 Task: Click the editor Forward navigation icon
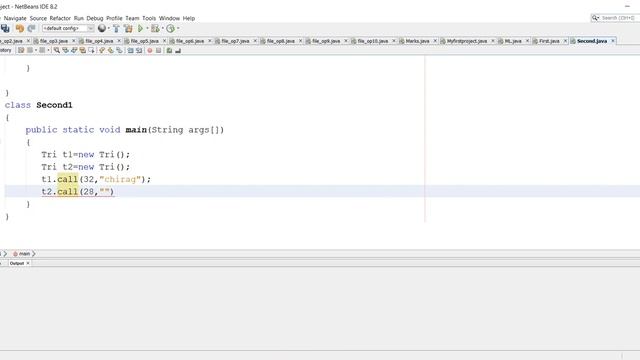(42, 50)
